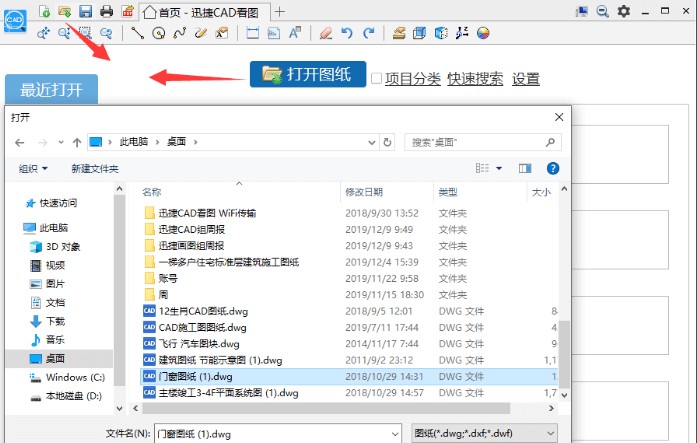This screenshot has width=697, height=443.
Task: Open the view options dropdown arrow
Action: 499,168
